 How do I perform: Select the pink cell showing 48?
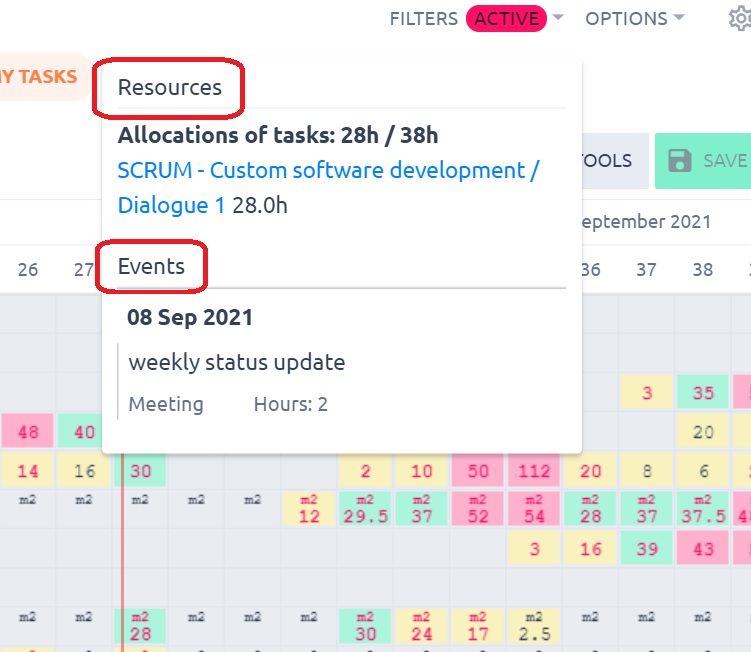click(28, 433)
